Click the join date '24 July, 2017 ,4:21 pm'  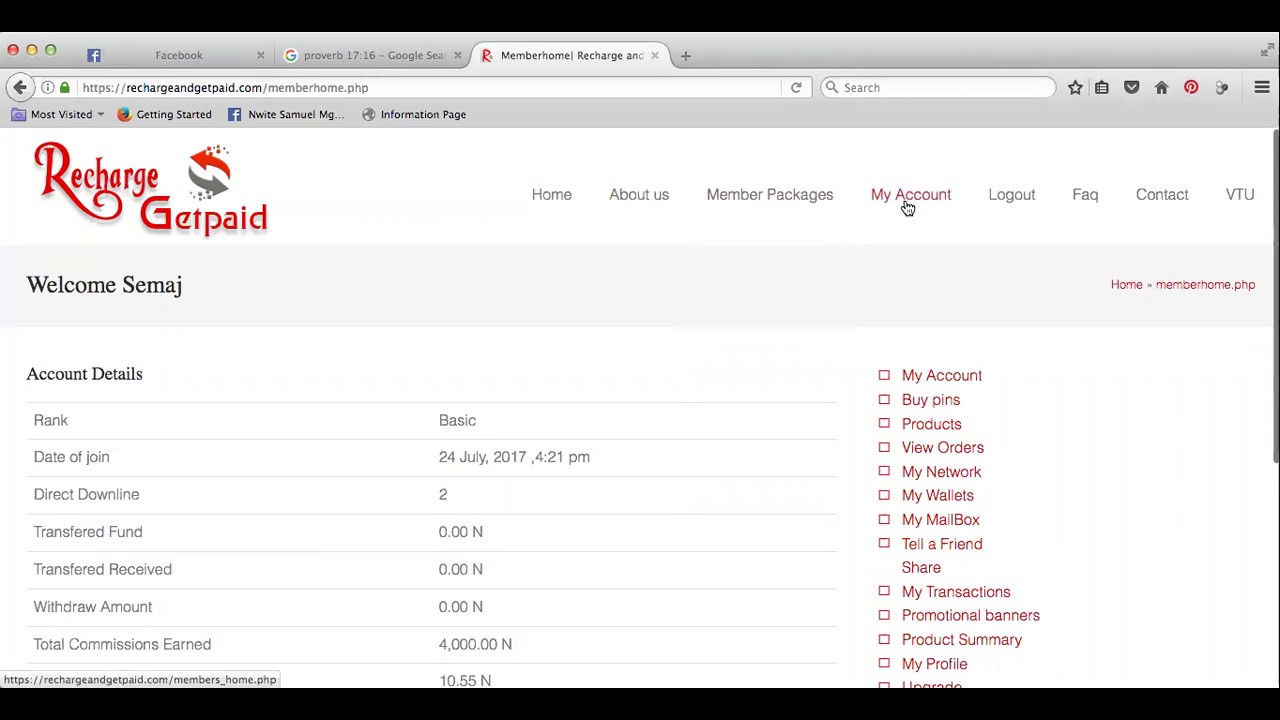(x=514, y=457)
